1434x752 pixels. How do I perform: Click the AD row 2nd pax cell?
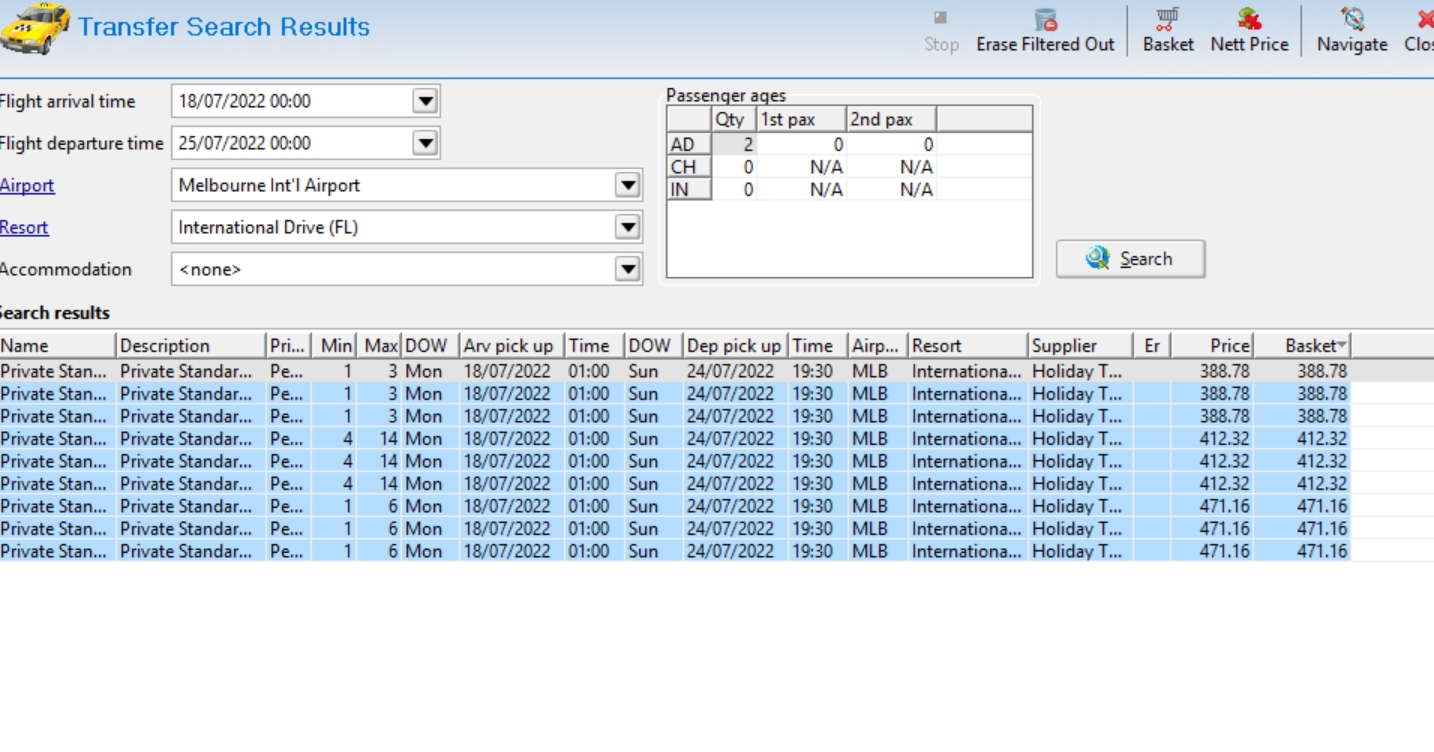coord(892,144)
